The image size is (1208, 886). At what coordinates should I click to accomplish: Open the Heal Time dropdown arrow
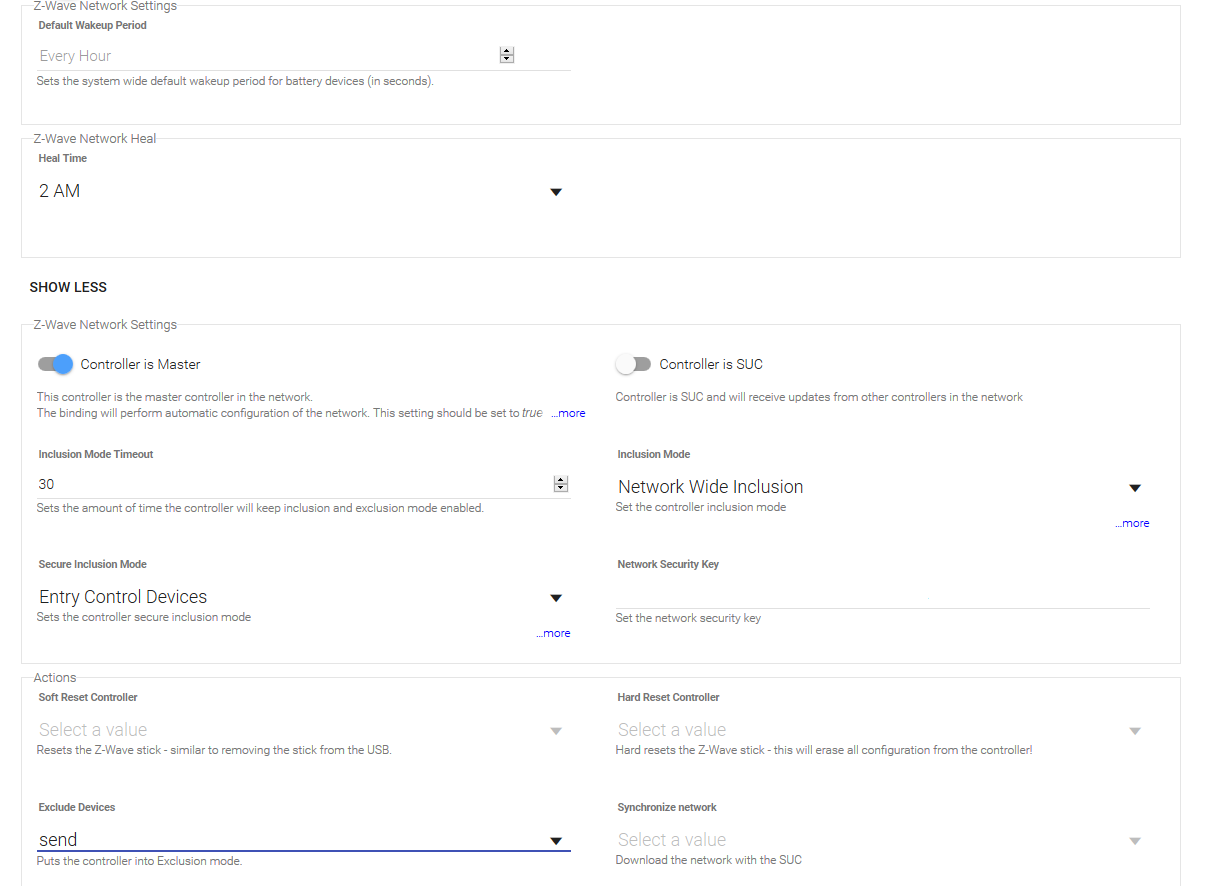click(557, 192)
